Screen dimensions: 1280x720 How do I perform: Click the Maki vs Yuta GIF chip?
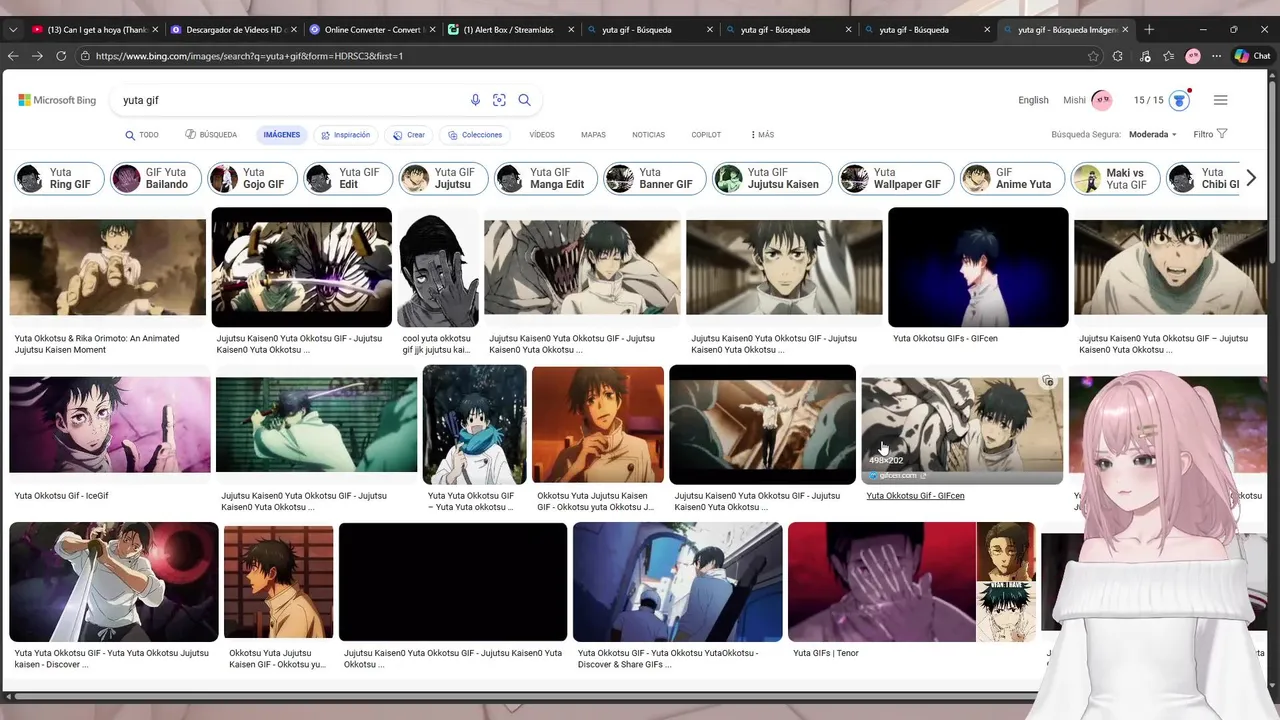[x=1115, y=178]
